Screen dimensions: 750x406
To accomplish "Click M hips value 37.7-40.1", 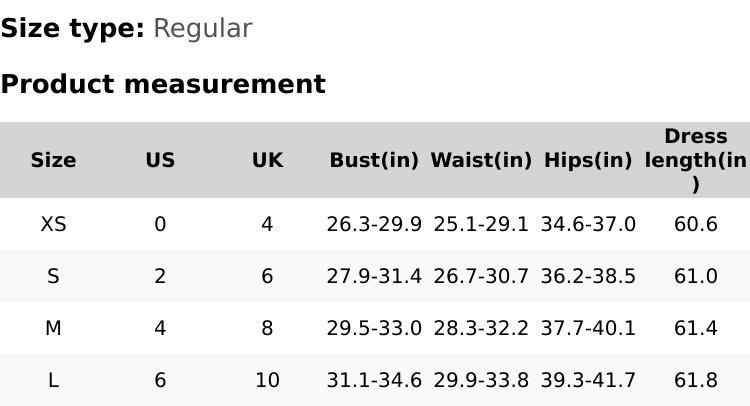I will tap(588, 328).
